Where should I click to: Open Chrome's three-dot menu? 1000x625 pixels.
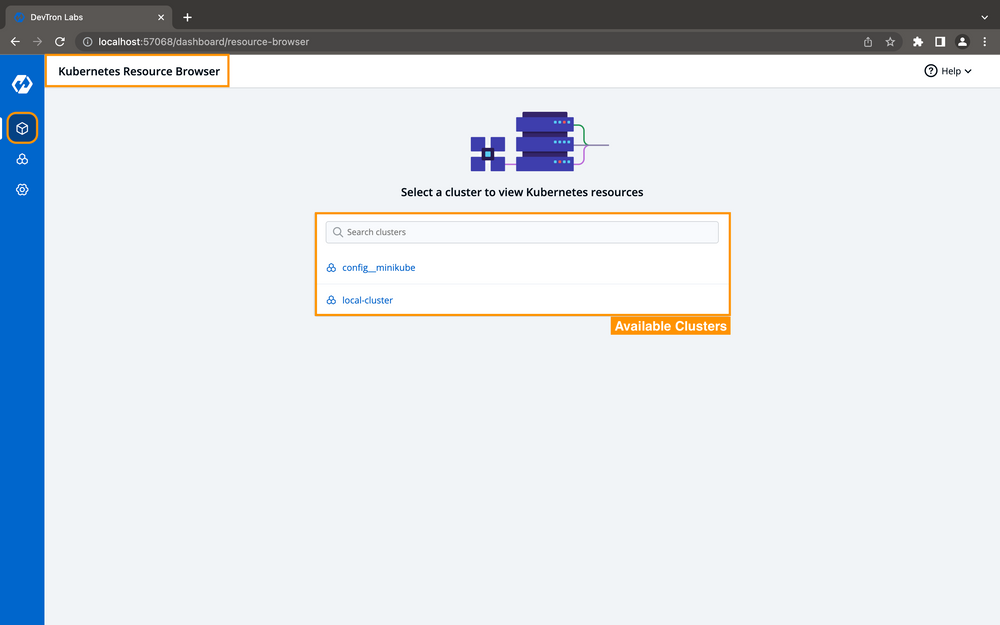[x=985, y=42]
